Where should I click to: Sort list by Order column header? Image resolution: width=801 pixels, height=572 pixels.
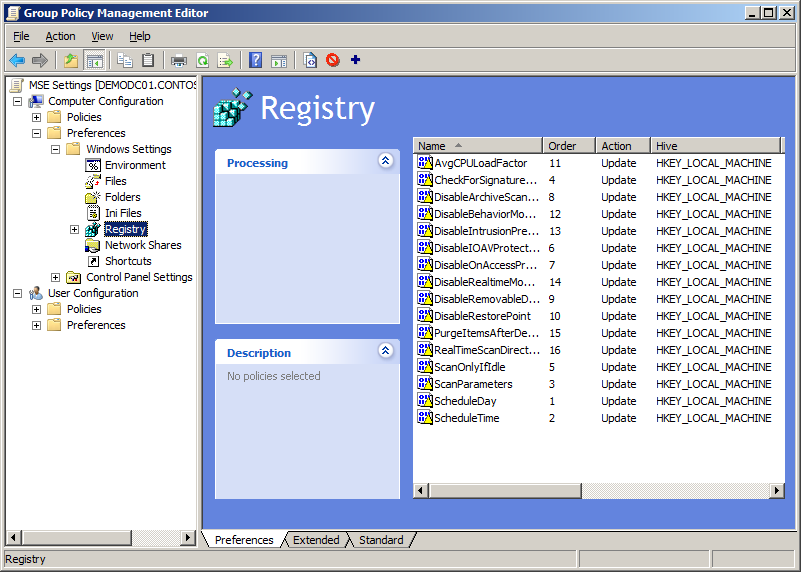pos(568,146)
